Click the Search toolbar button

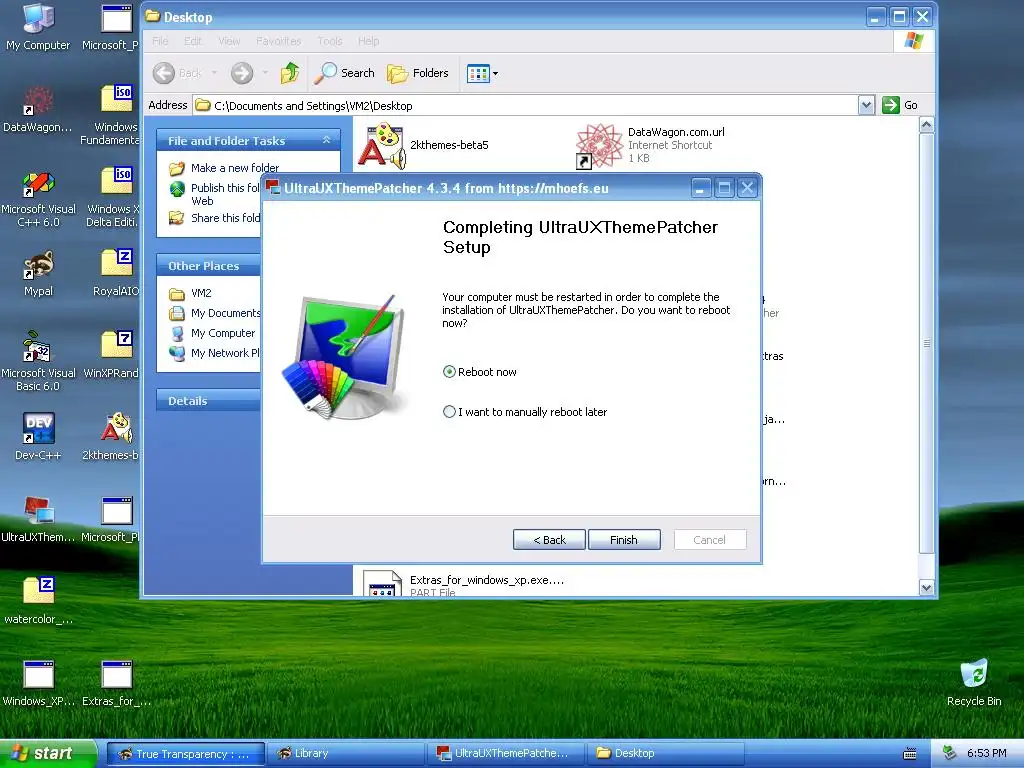pos(344,73)
